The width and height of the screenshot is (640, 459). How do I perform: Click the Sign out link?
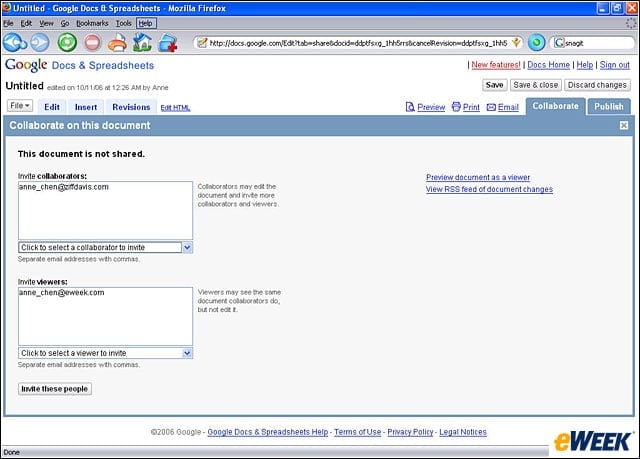click(615, 65)
